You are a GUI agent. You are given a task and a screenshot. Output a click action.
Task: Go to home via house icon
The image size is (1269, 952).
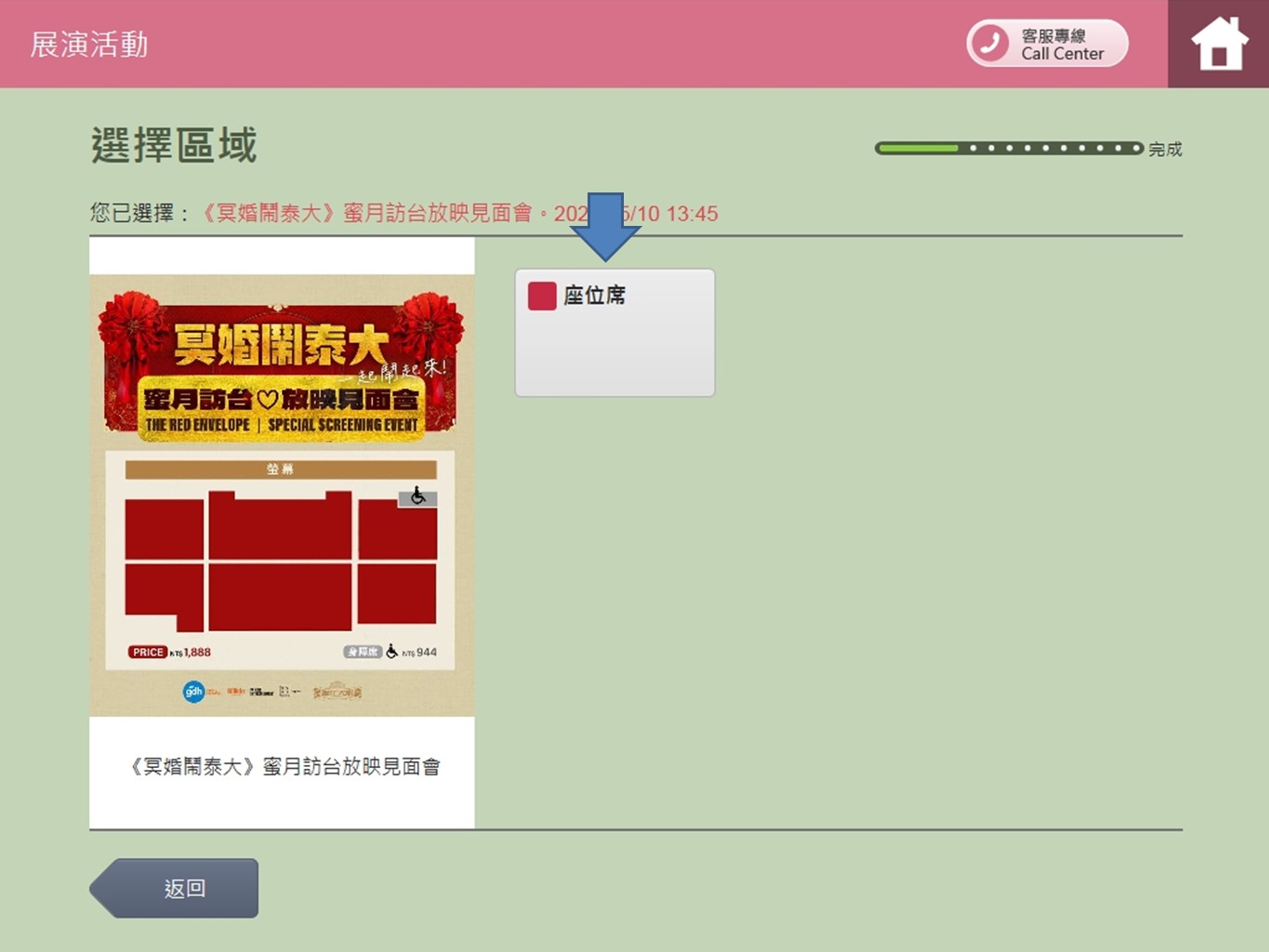[1219, 45]
